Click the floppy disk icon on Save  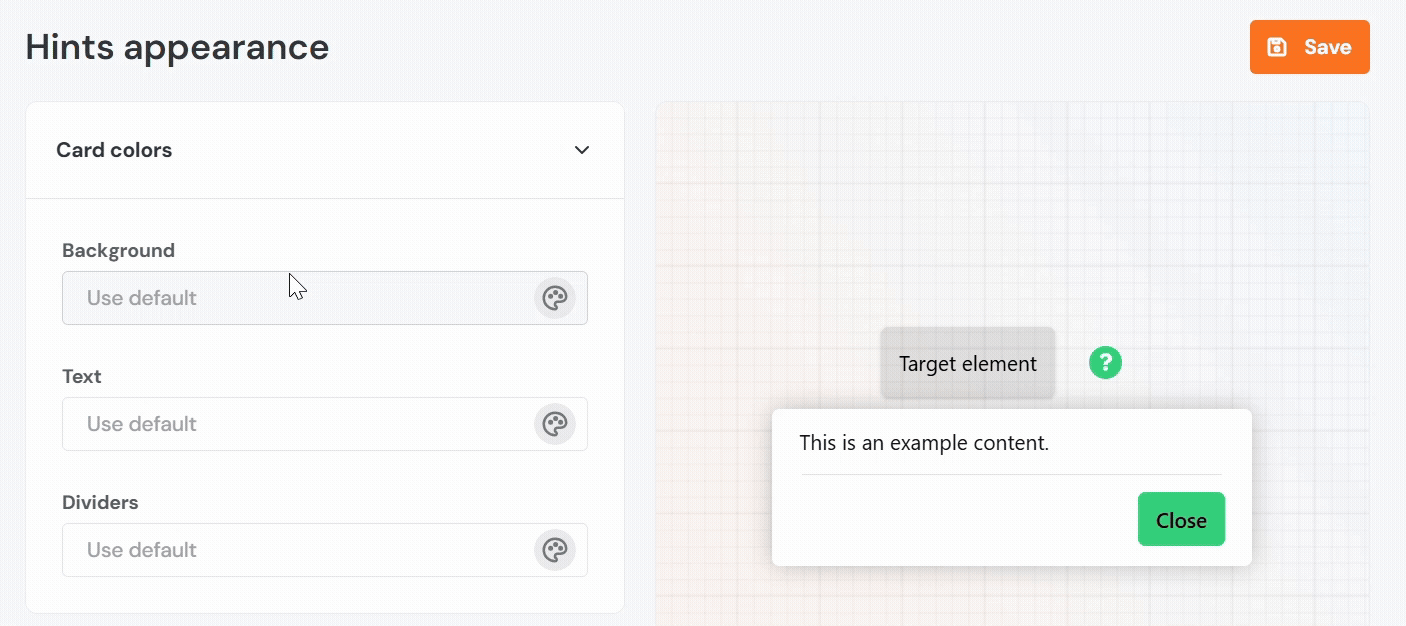[x=1277, y=47]
